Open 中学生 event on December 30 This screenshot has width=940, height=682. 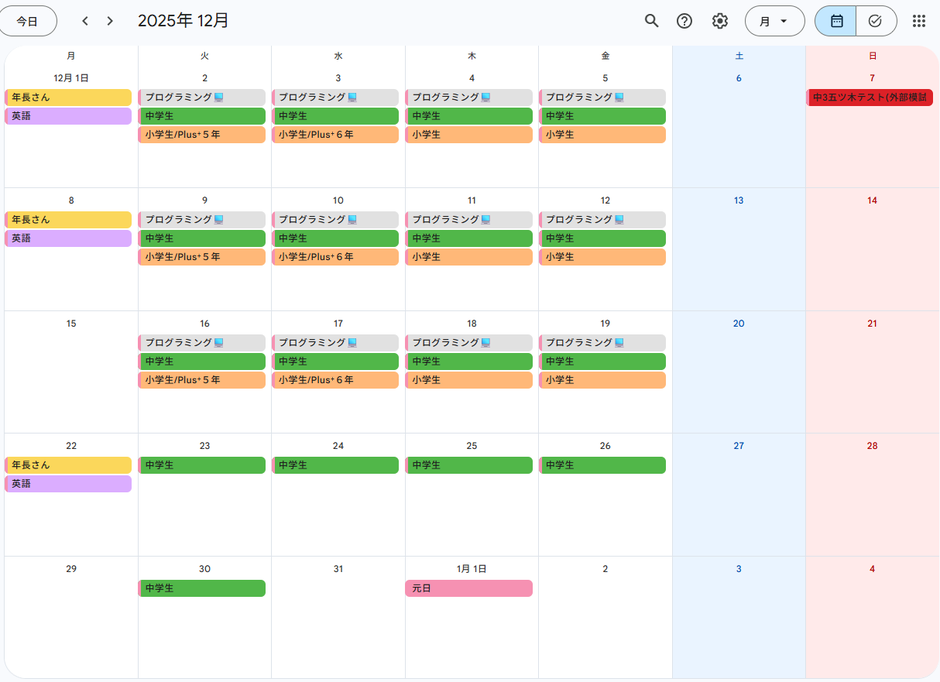[x=202, y=588]
